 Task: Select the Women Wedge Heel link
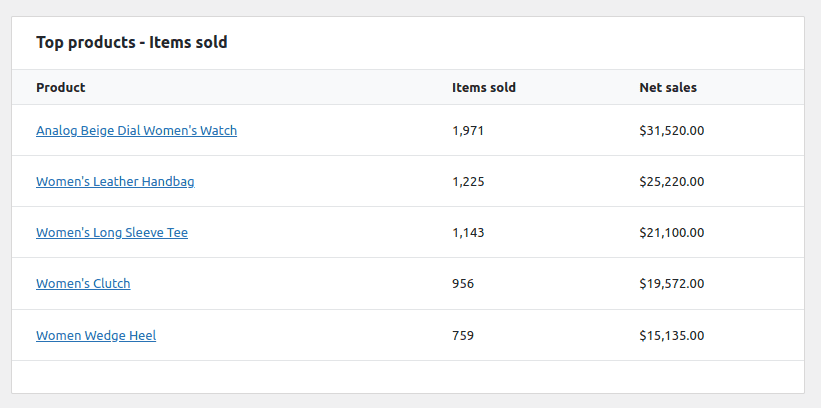click(x=96, y=336)
